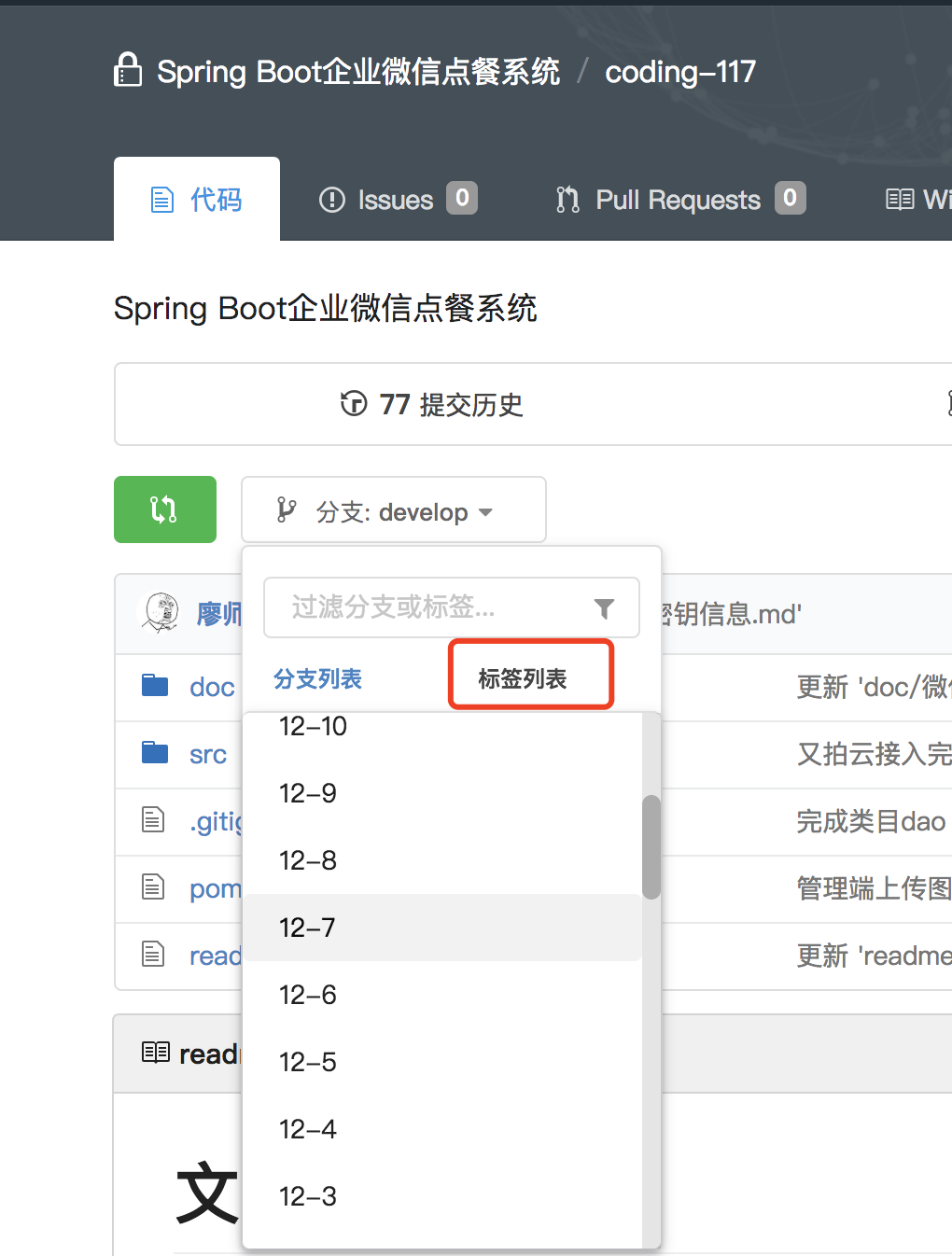Click the private repository lock icon
Image resolution: width=952 pixels, height=1256 pixels.
[x=128, y=70]
